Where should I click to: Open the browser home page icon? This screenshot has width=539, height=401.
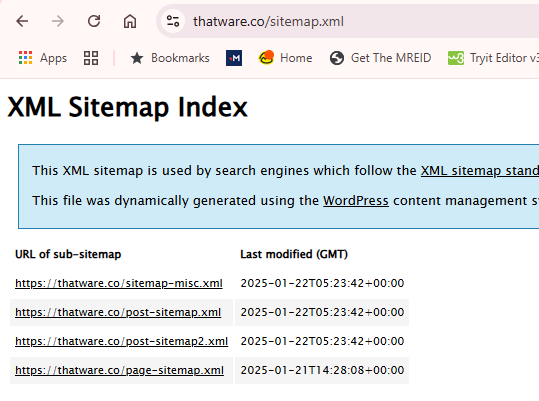tap(130, 21)
